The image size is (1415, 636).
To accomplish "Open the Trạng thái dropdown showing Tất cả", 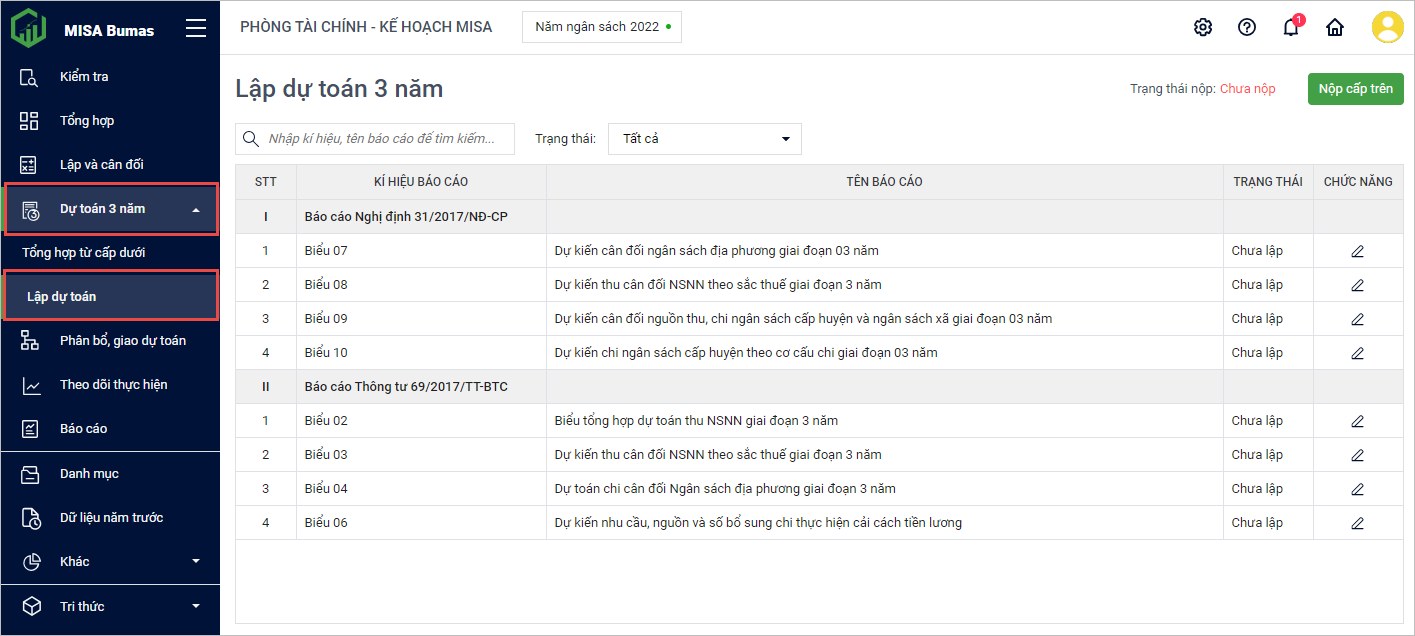I will coord(704,139).
